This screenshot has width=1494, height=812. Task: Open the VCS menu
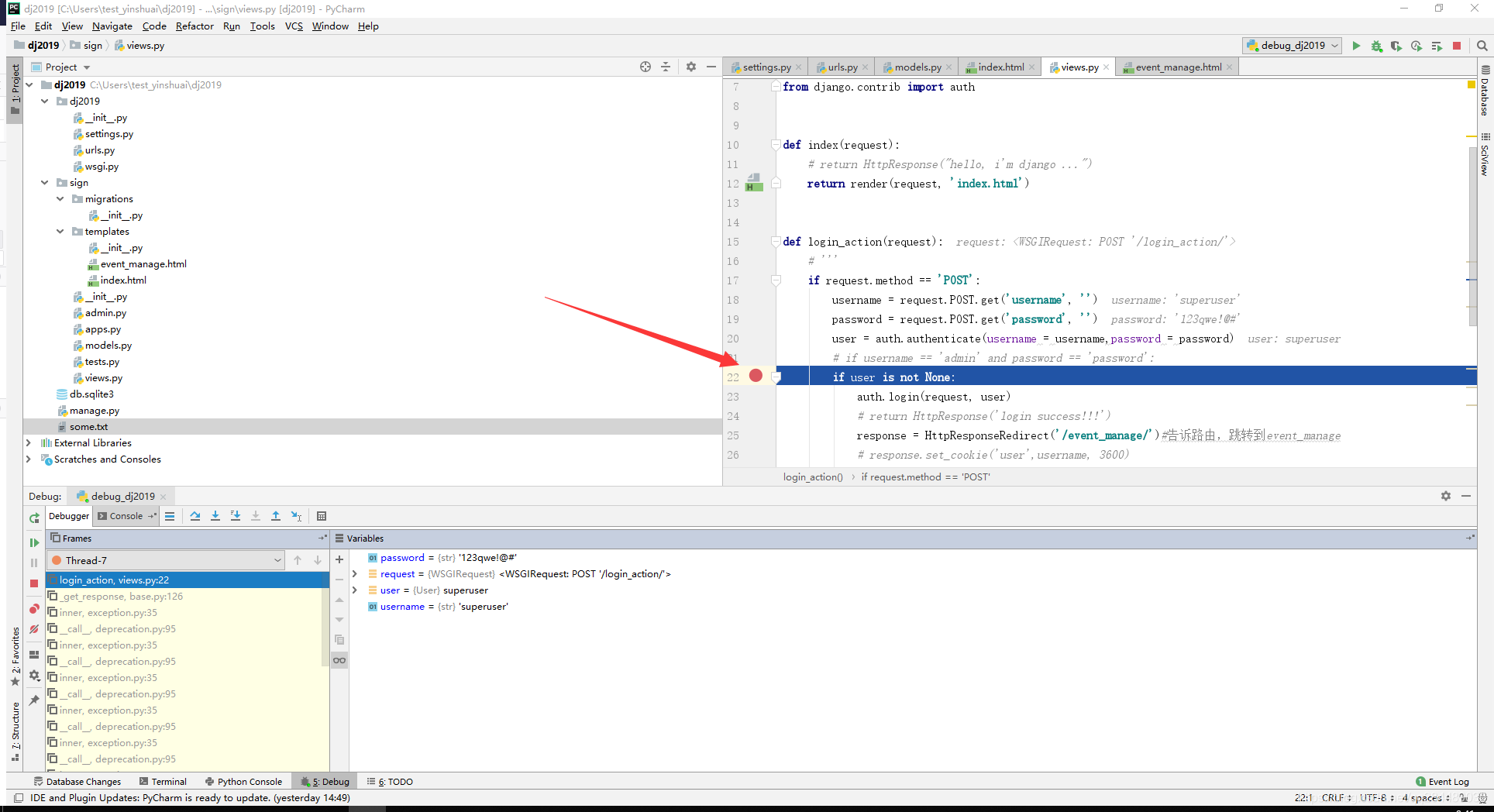pyautogui.click(x=293, y=26)
